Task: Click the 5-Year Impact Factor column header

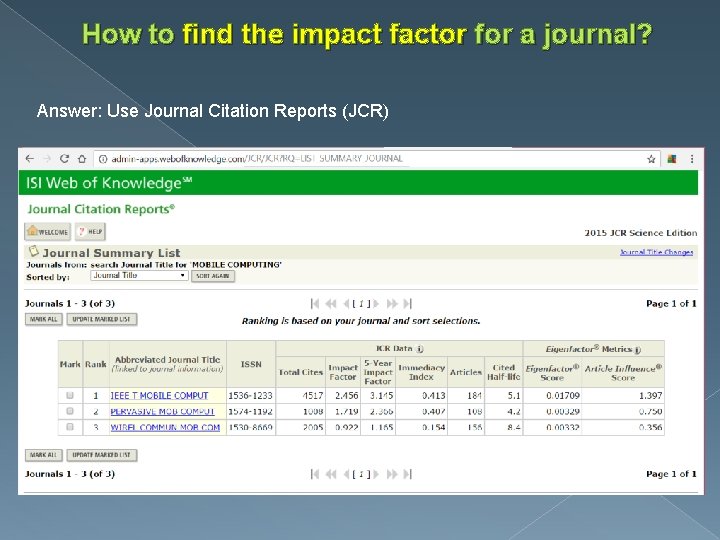Action: click(378, 372)
